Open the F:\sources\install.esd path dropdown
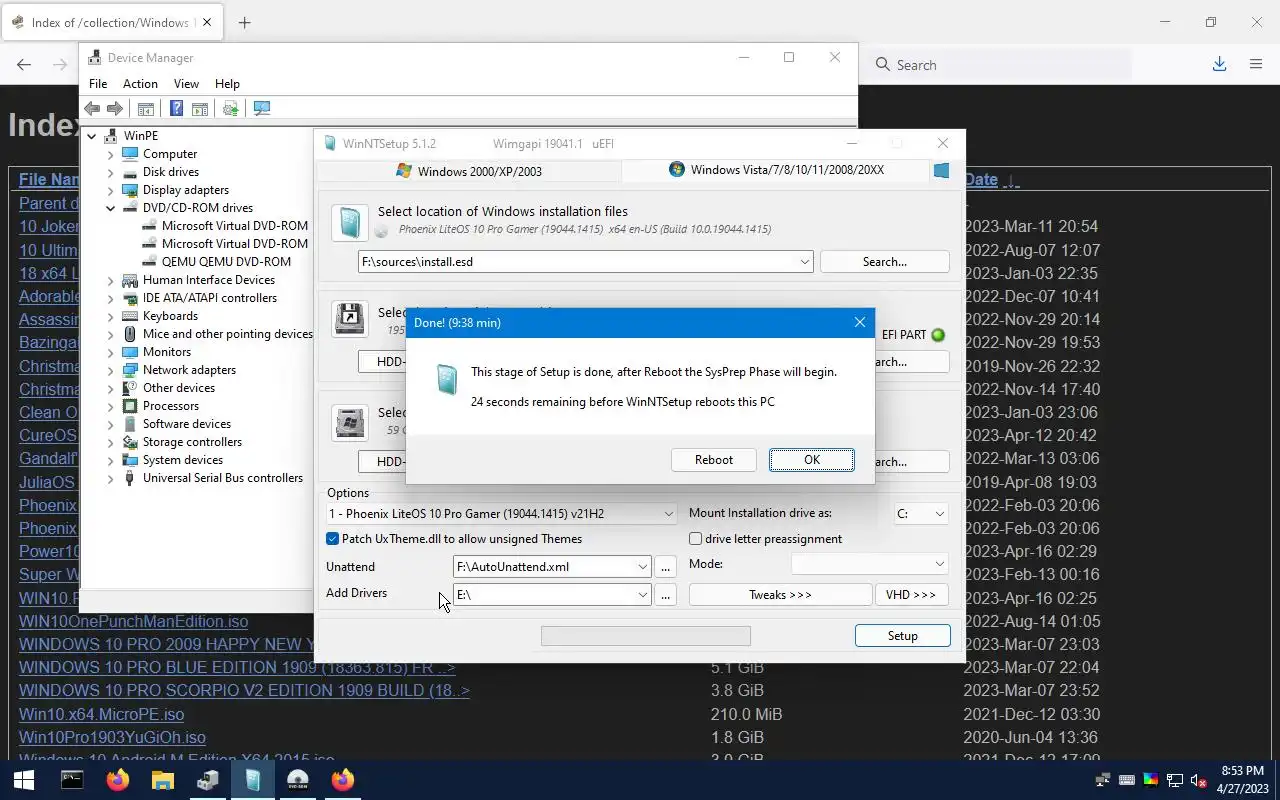Viewport: 1280px width, 800px height. tap(805, 262)
